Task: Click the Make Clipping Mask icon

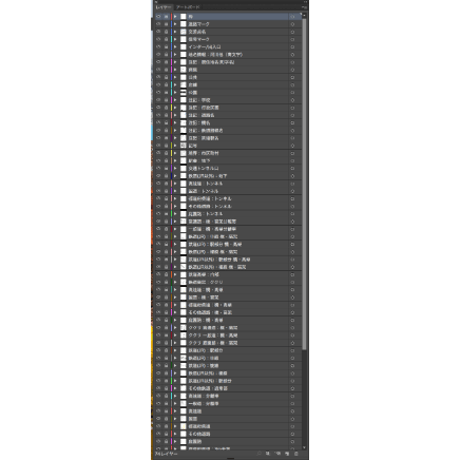Action: point(268,454)
